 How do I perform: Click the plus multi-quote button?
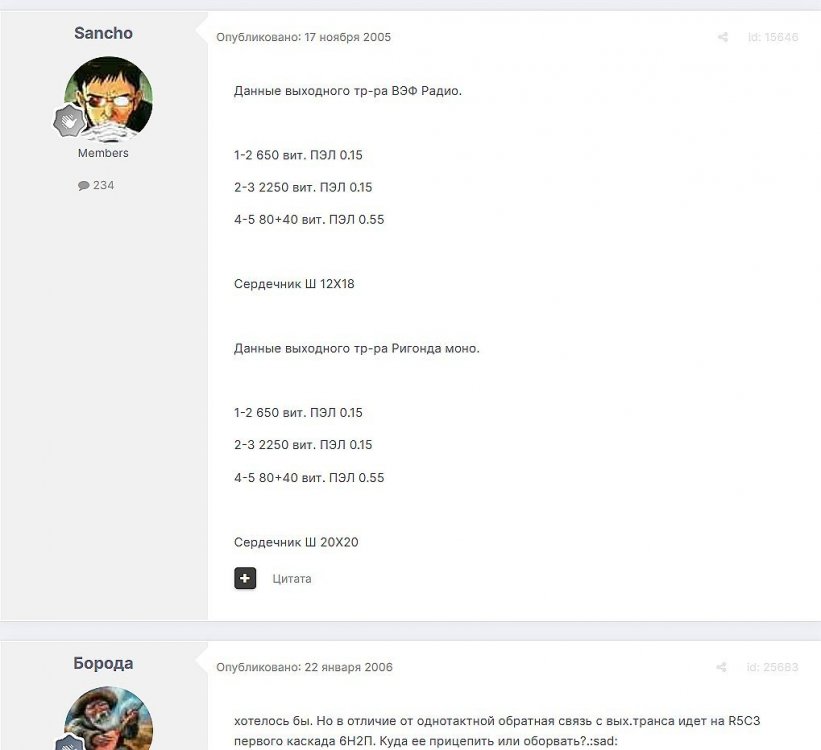245,578
